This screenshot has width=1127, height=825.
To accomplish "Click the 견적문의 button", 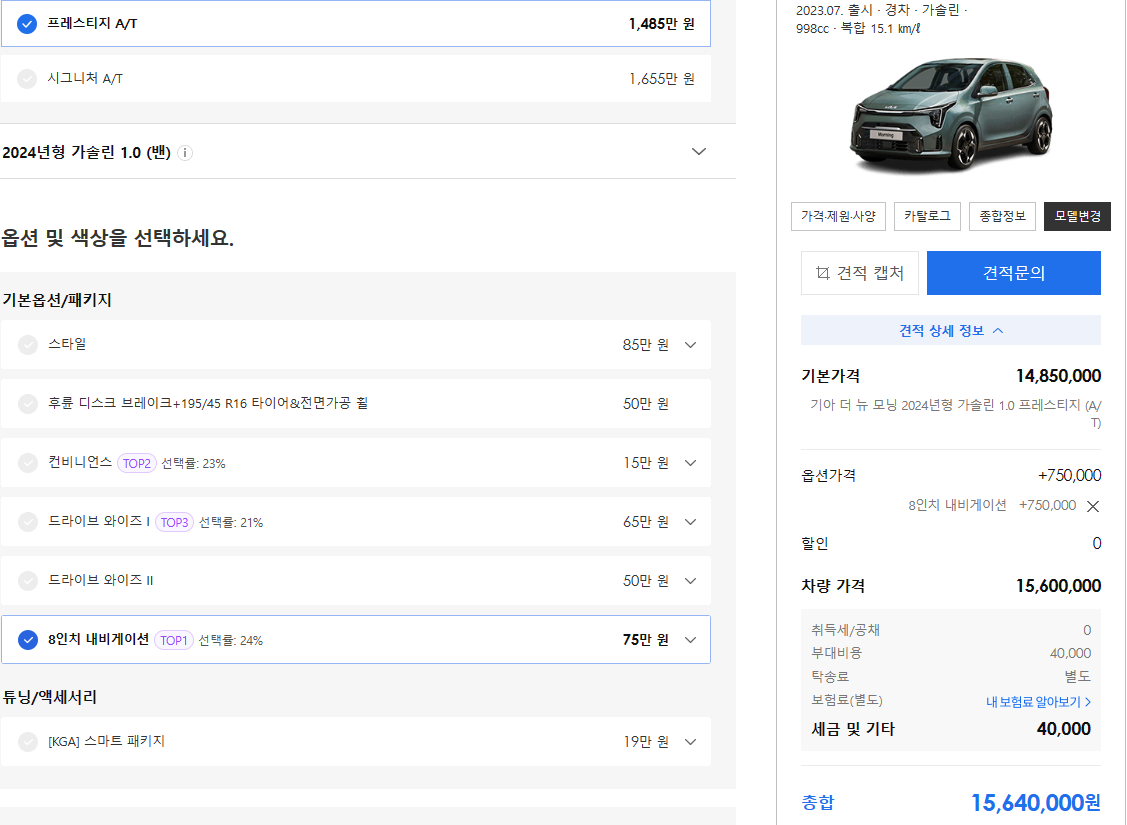I will 1013,273.
